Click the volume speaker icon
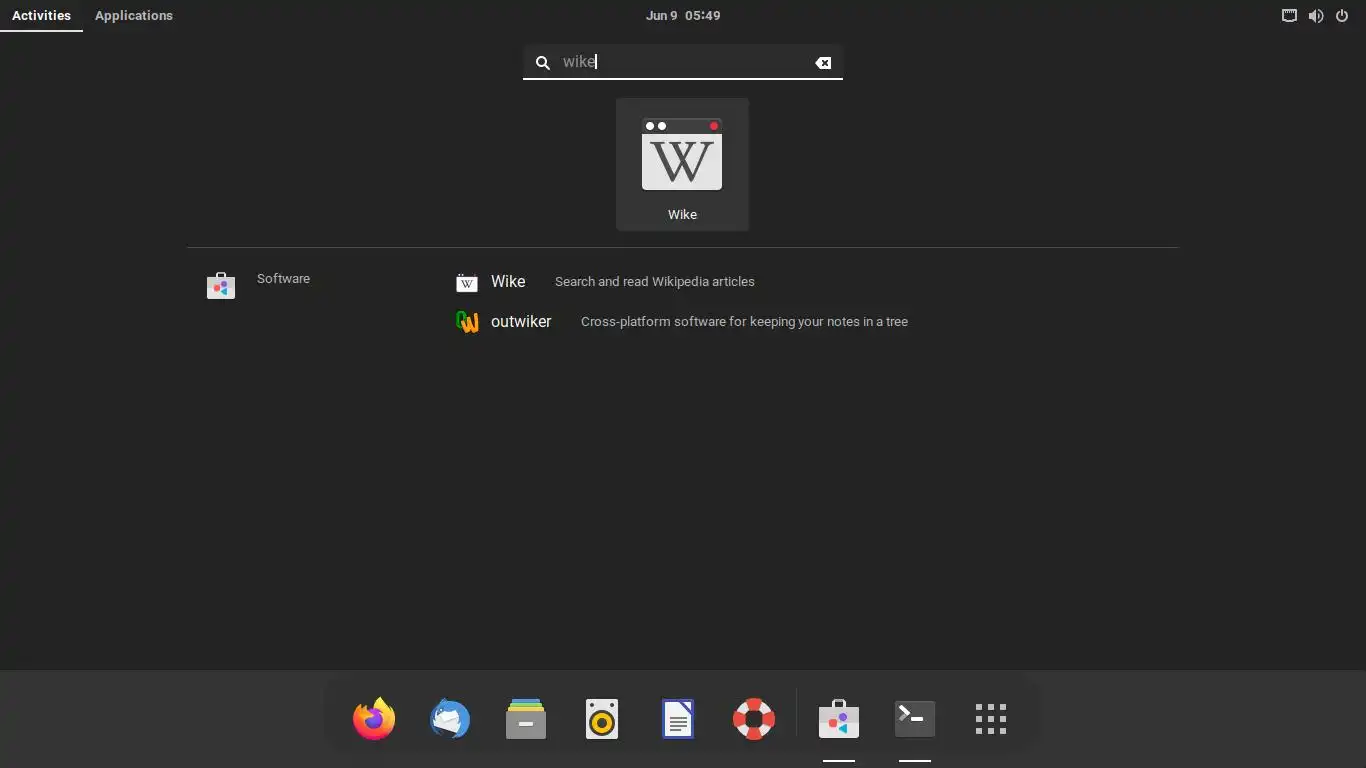This screenshot has width=1366, height=768. [x=1316, y=15]
